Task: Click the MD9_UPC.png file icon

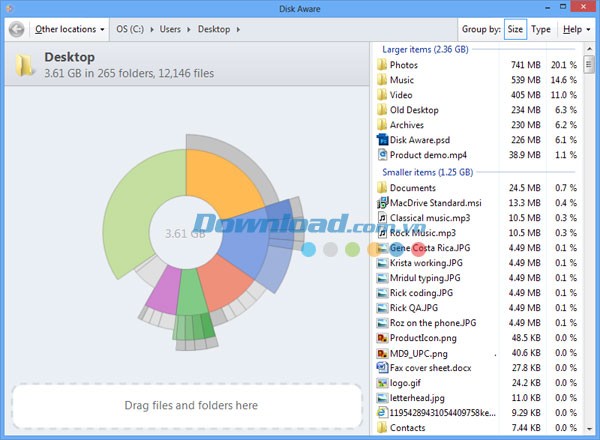Action: click(382, 353)
